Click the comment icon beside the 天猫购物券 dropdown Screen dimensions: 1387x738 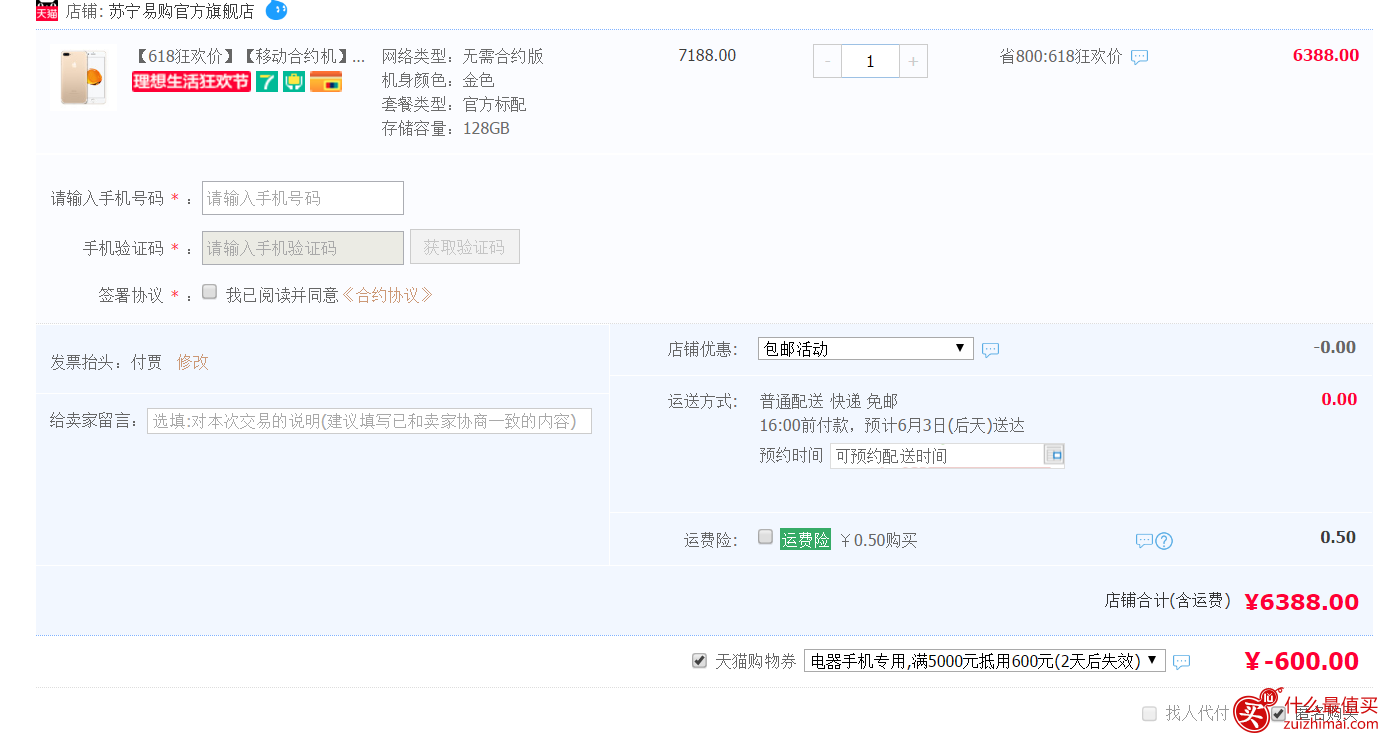[1181, 662]
